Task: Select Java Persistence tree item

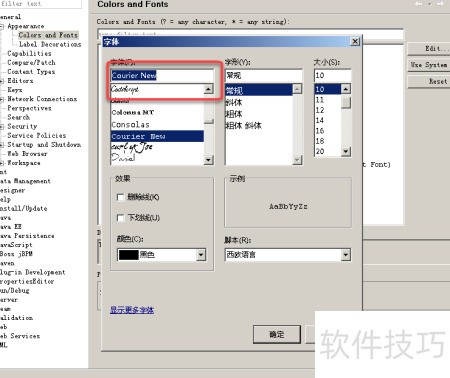Action: click(x=27, y=236)
